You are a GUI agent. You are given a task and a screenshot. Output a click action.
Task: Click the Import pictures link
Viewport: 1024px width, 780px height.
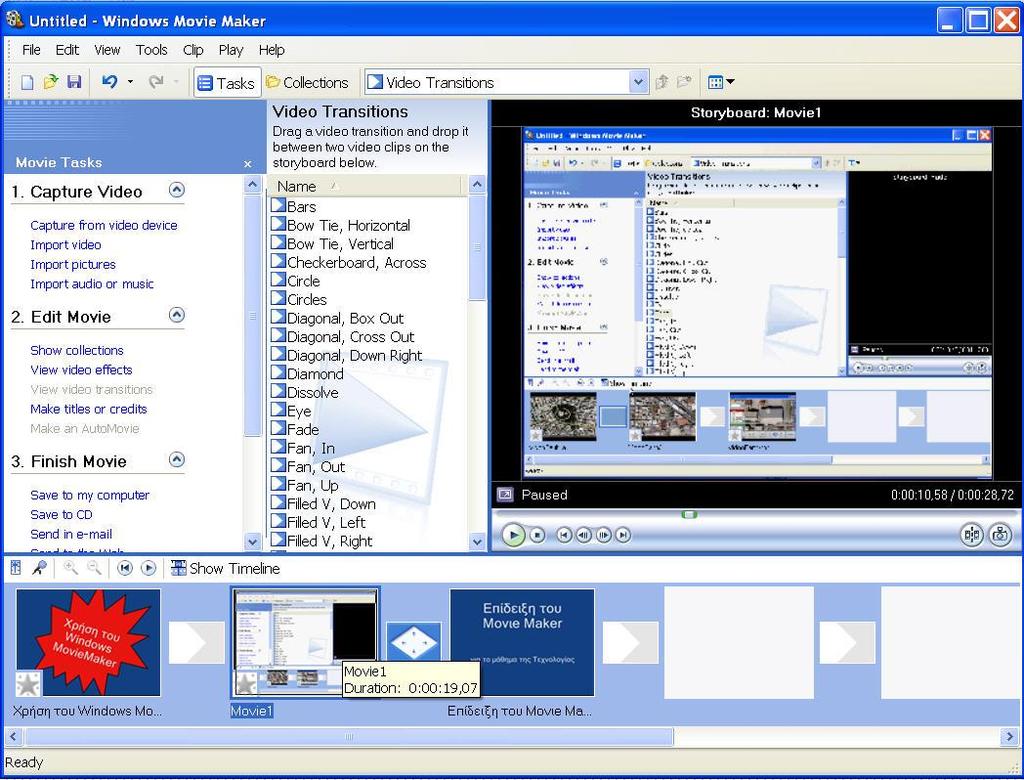point(72,265)
